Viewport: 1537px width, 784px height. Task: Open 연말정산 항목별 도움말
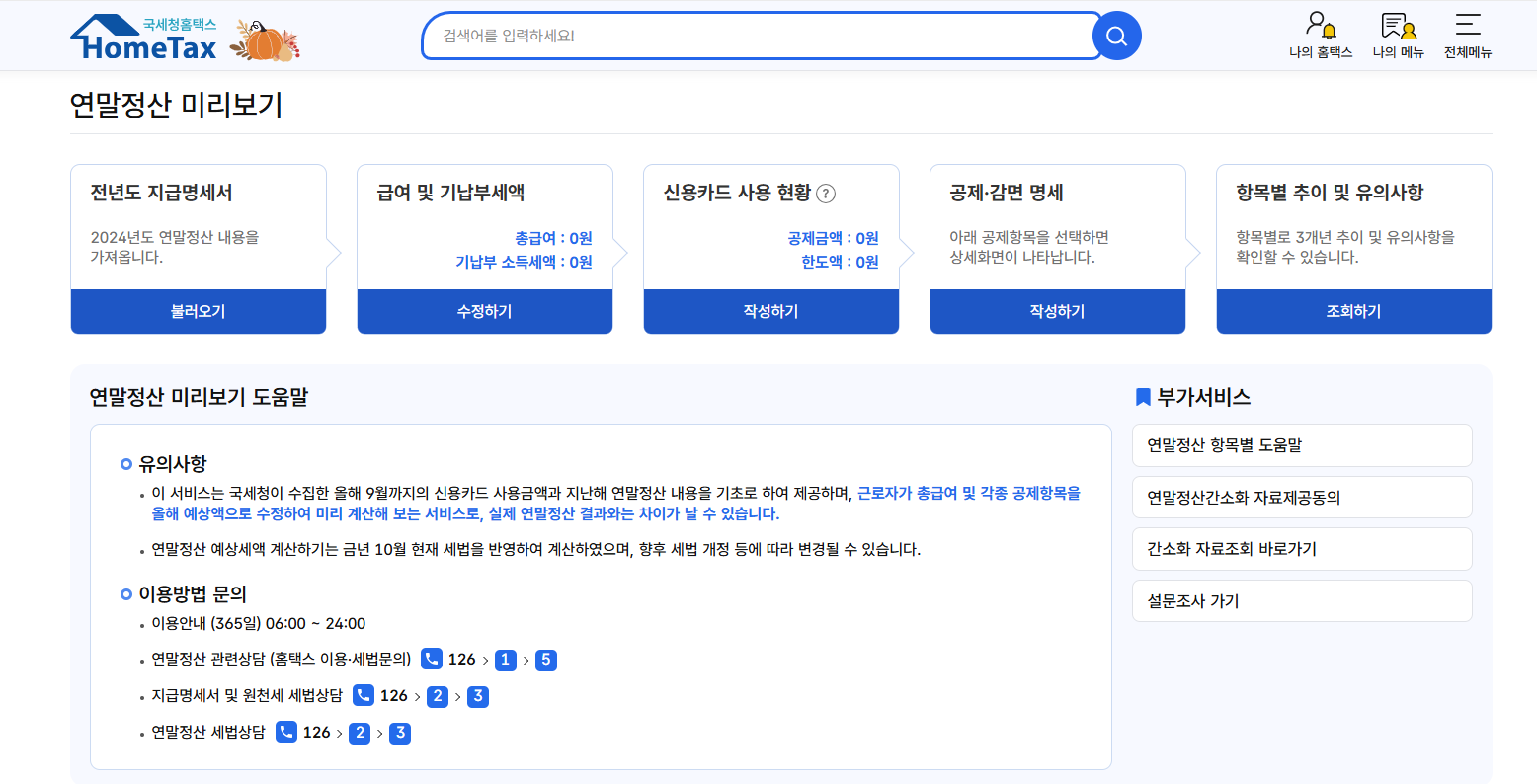tap(1301, 445)
